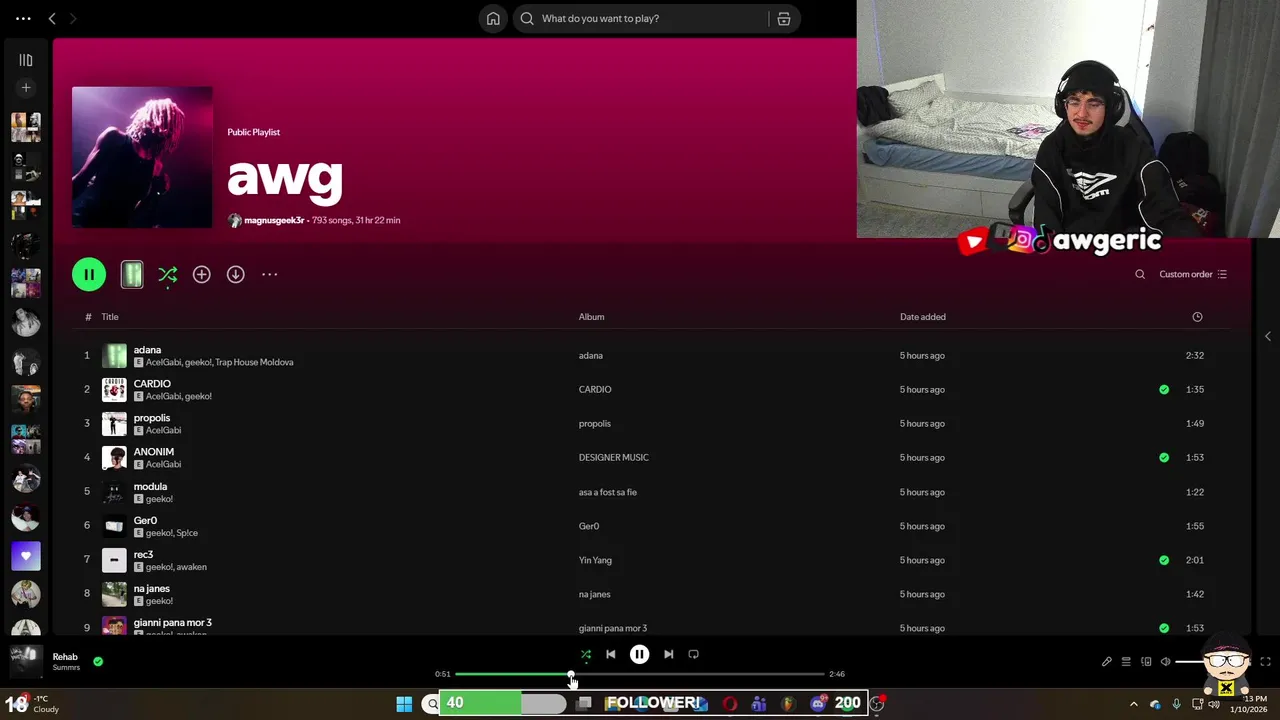Click the saved checkmark on gianni pana mor 3
Screen dimensions: 1280x720
point(1164,628)
